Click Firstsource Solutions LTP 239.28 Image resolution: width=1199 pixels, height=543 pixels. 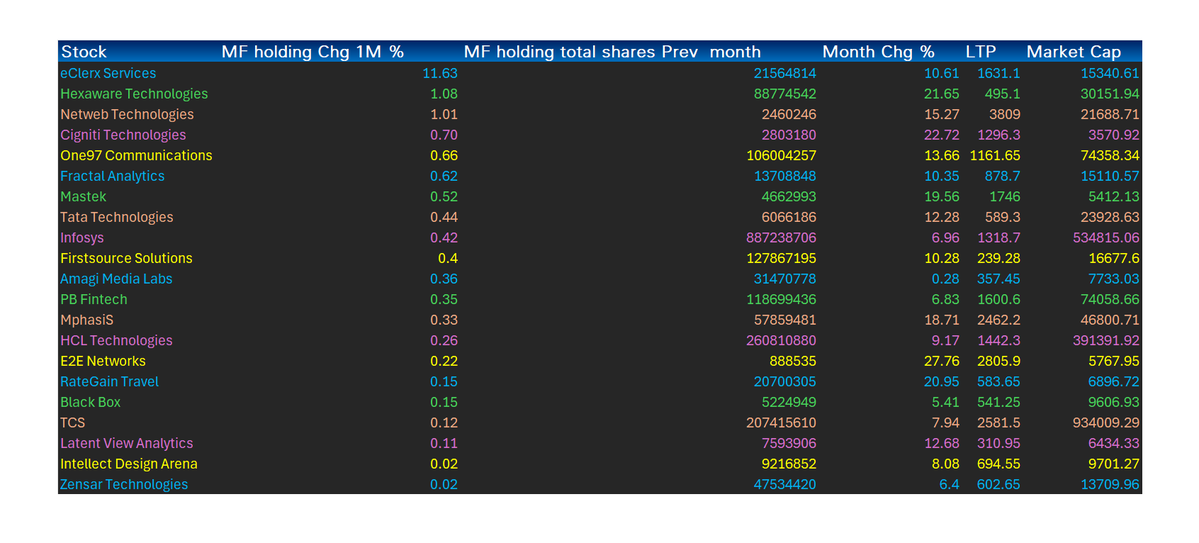(999, 258)
